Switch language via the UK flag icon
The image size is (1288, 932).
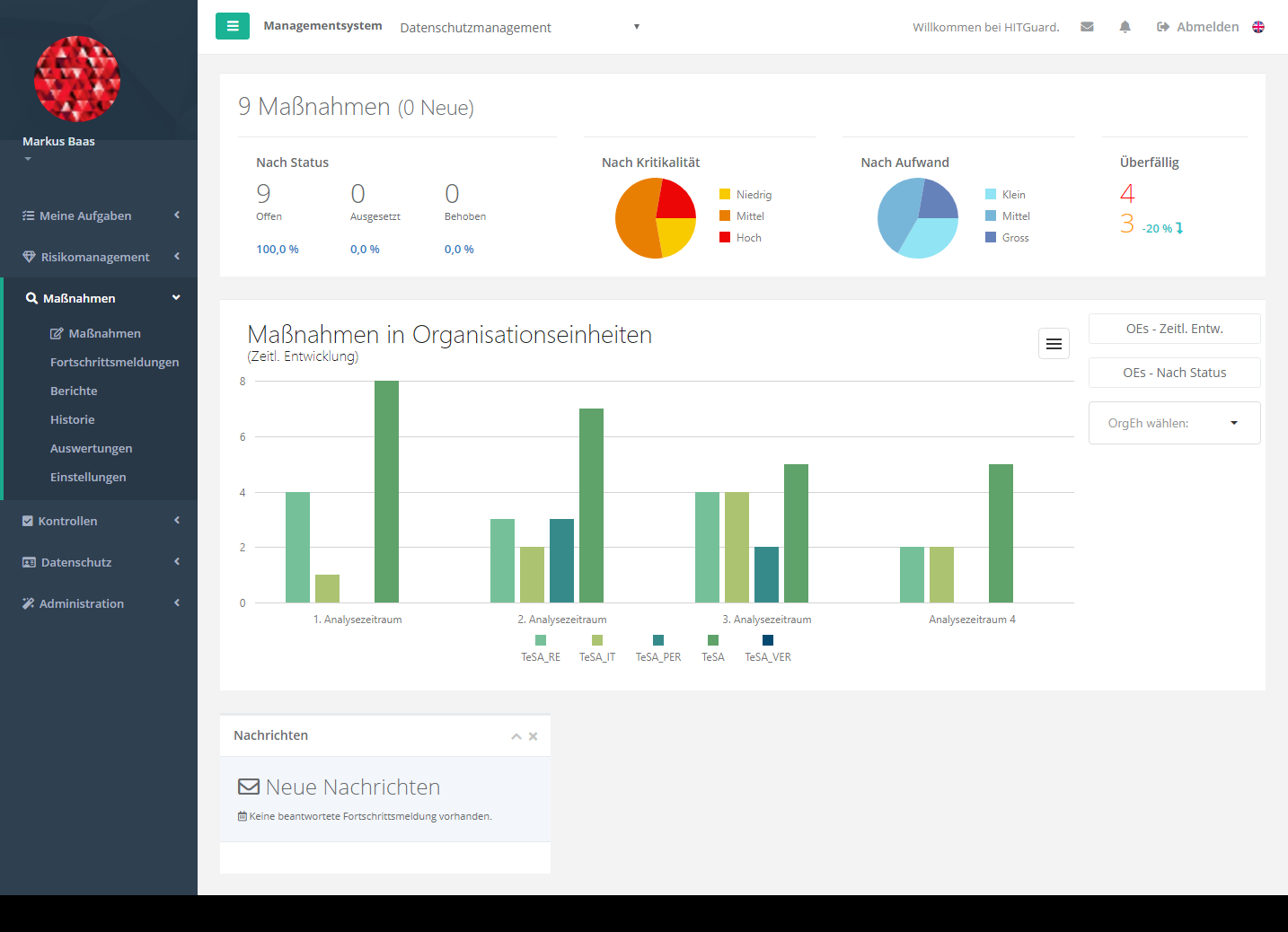click(1258, 27)
